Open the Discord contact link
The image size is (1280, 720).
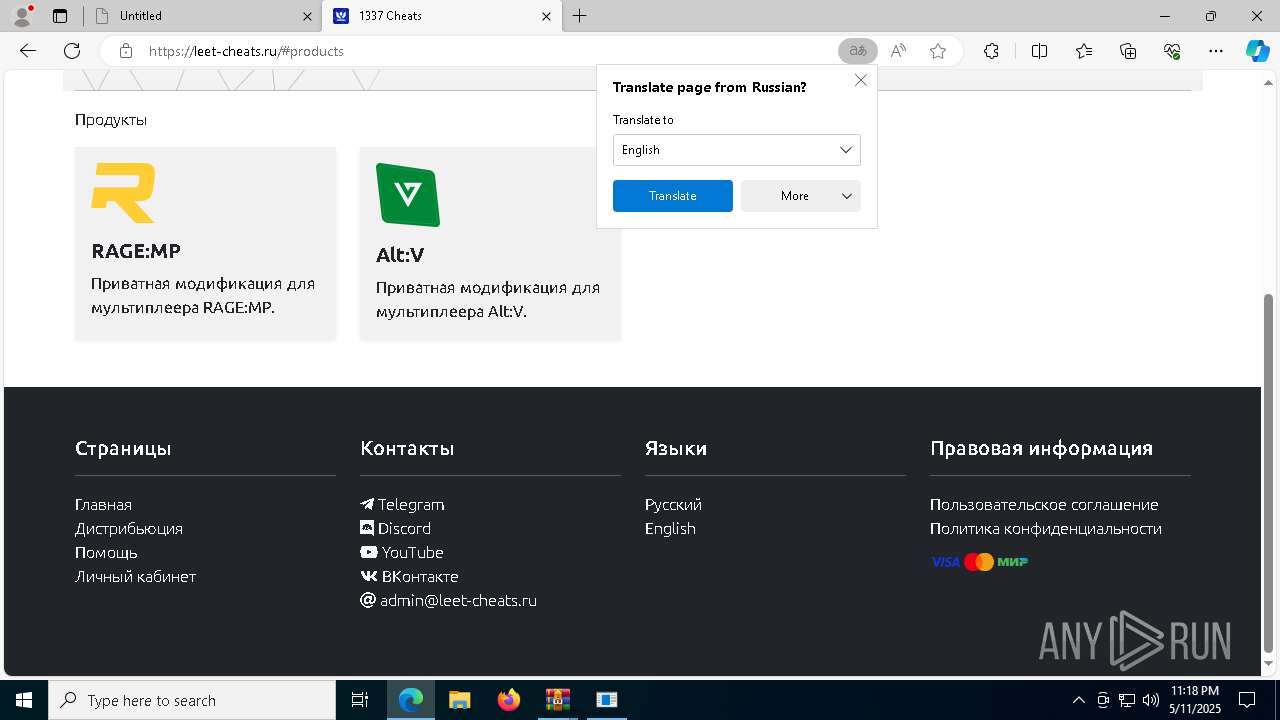coord(404,528)
